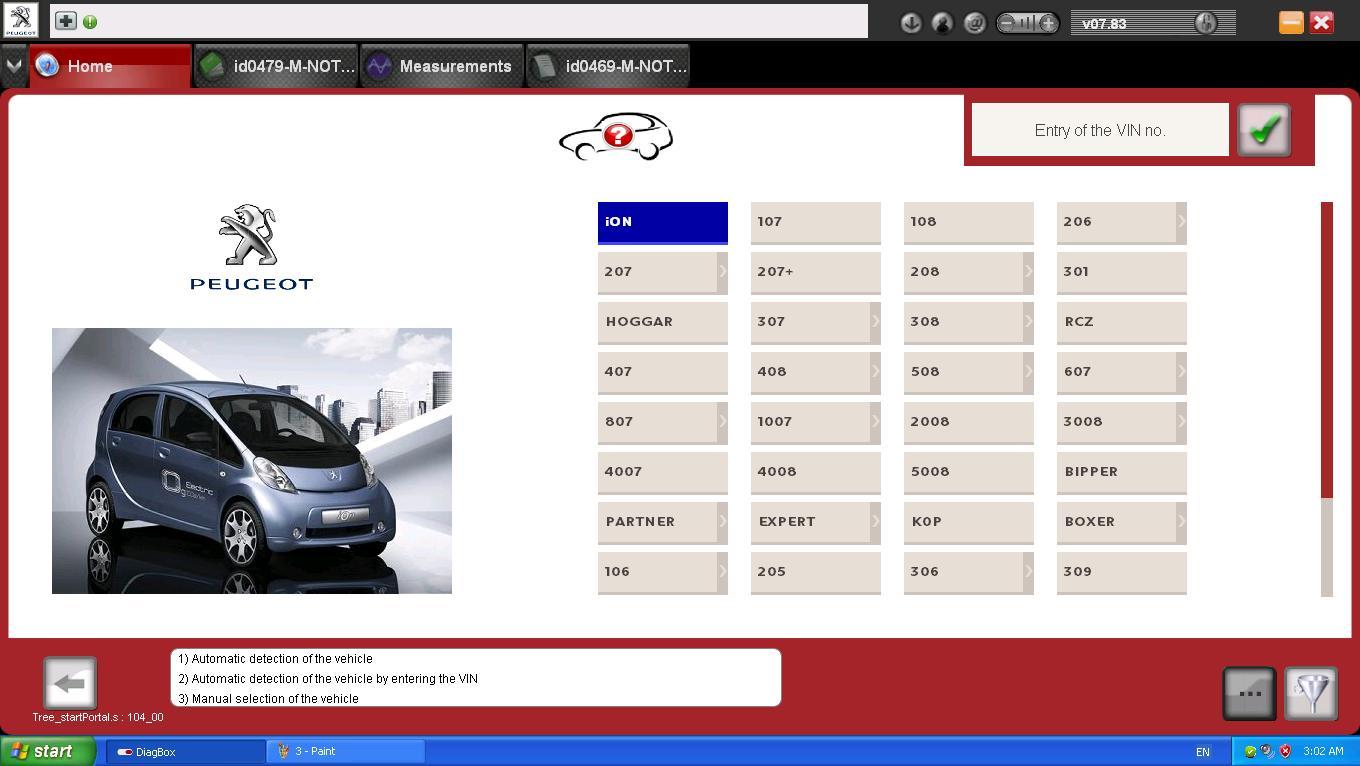Screen dimensions: 1360x766
Task: Click the globe icon on the Home tab
Action: pos(47,66)
